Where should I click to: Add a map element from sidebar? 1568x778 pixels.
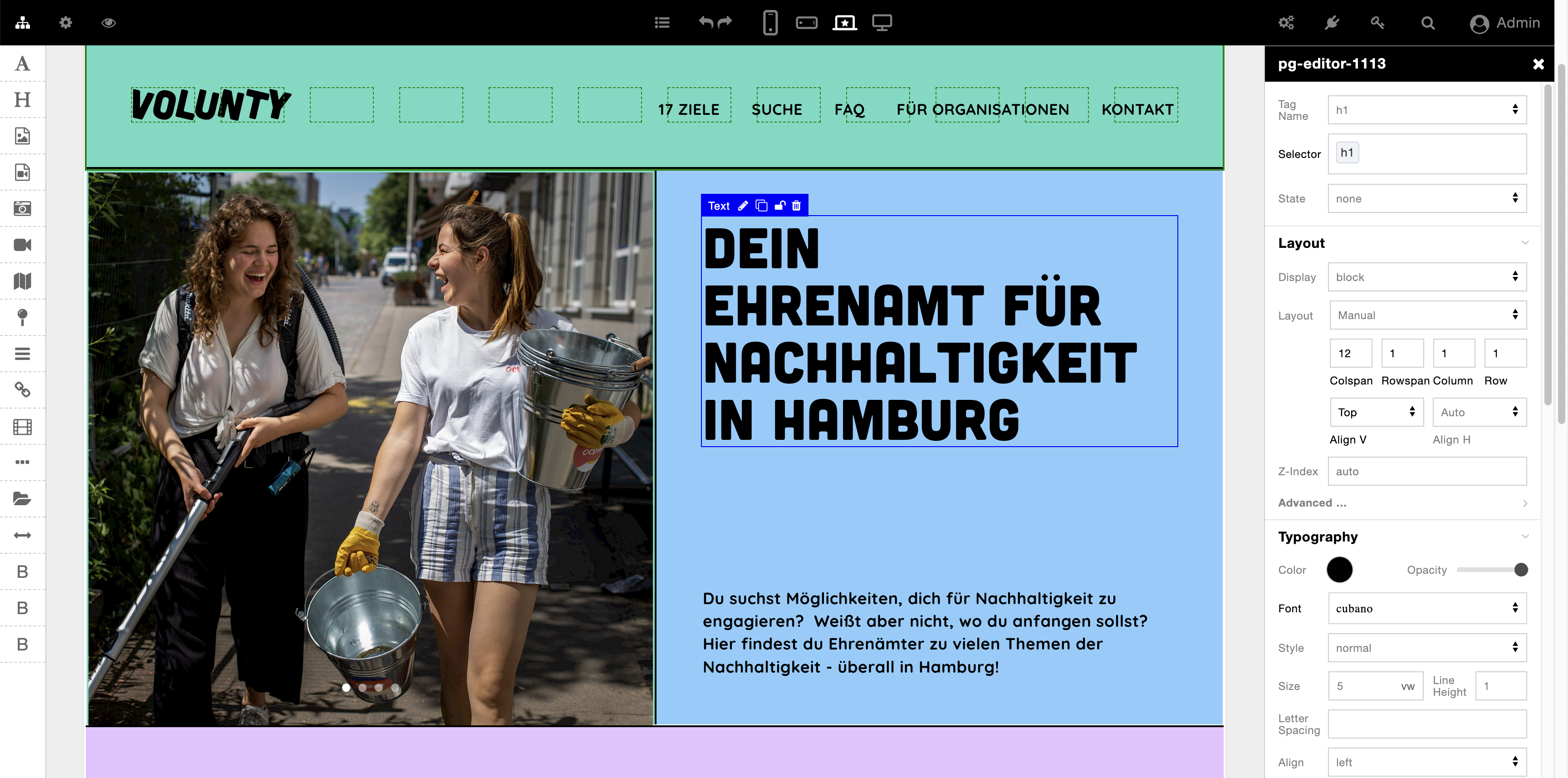click(x=23, y=281)
